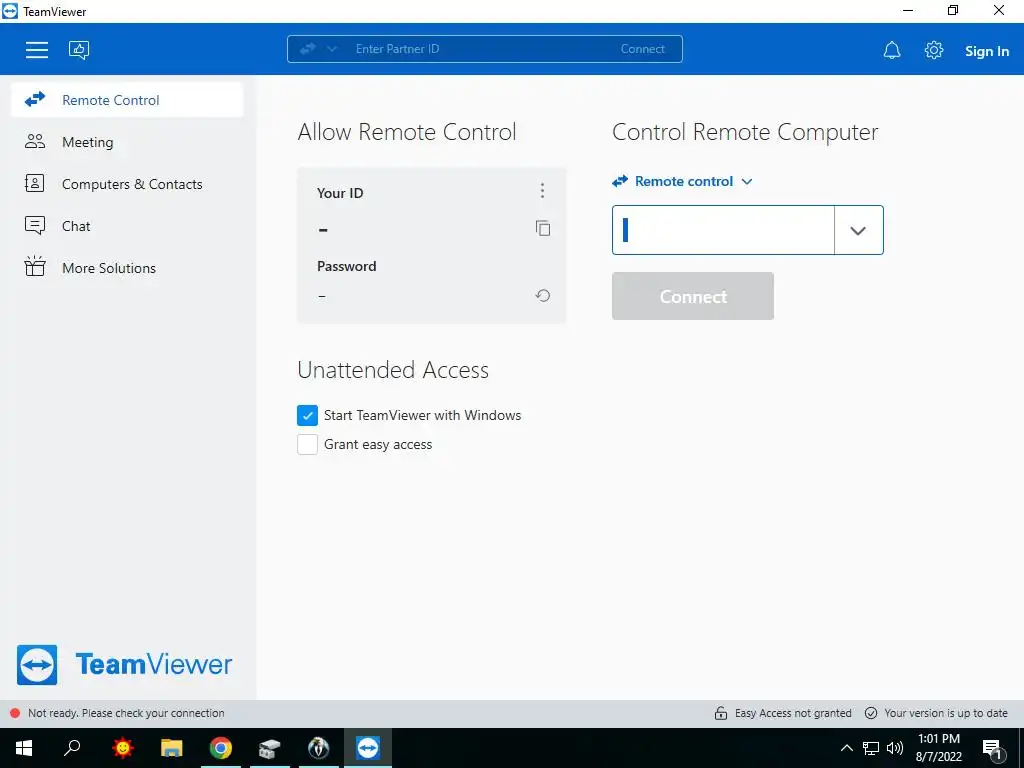
Task: Click 'Your version is up to date' text
Action: pos(946,713)
